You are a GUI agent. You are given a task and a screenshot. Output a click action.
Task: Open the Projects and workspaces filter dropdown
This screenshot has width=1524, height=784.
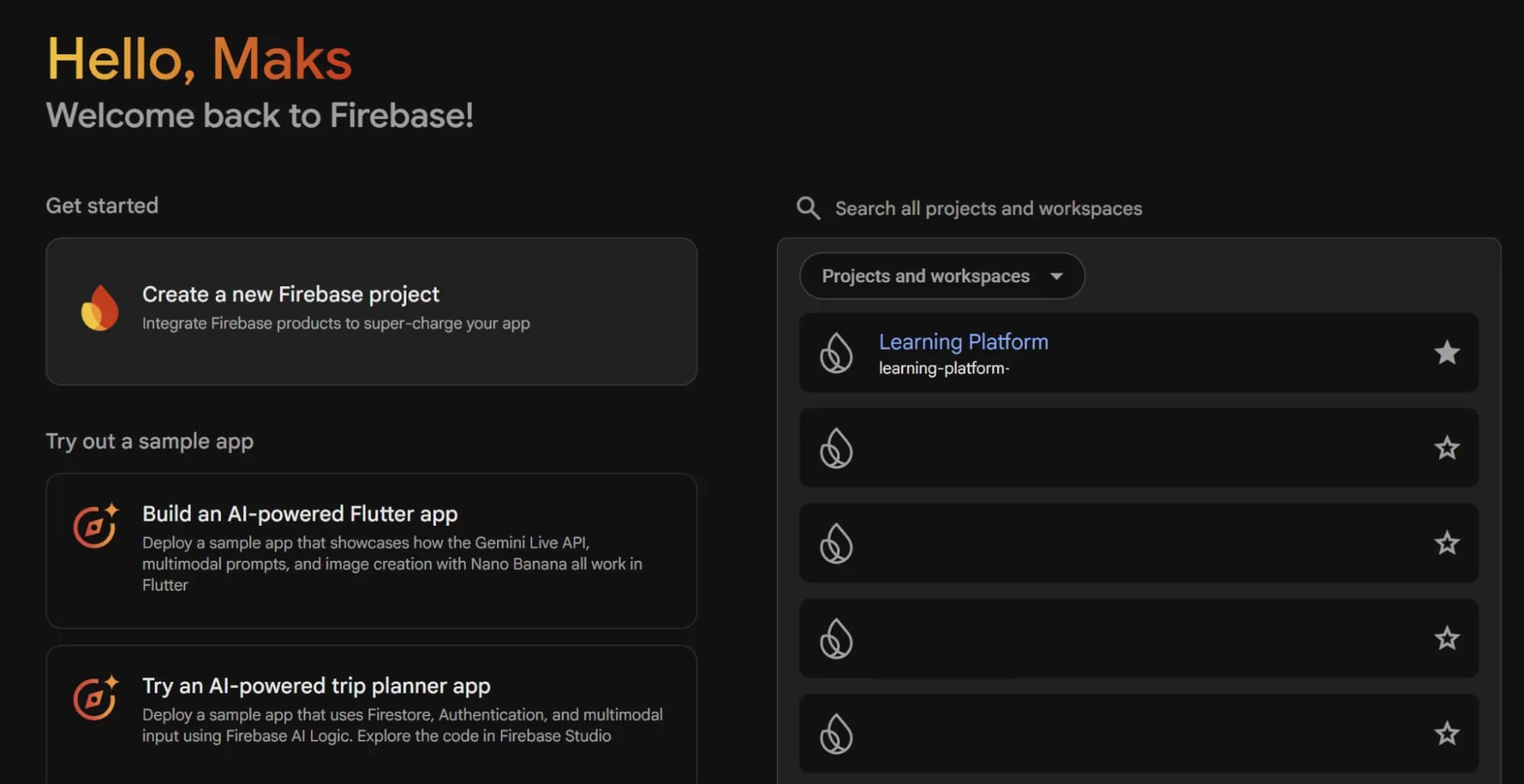(941, 276)
